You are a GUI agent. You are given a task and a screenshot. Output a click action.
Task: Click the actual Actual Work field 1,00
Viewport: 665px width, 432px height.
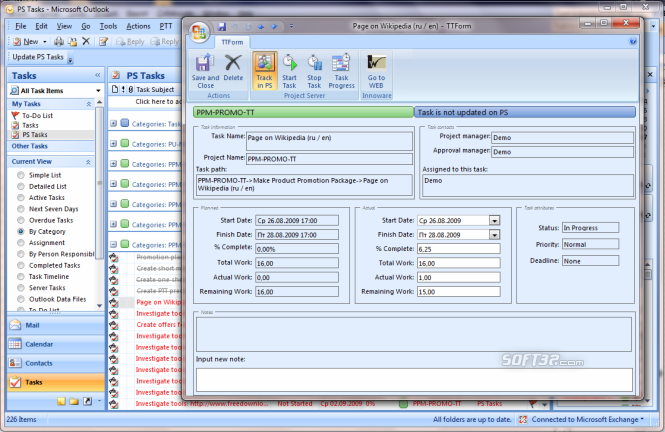pos(458,278)
